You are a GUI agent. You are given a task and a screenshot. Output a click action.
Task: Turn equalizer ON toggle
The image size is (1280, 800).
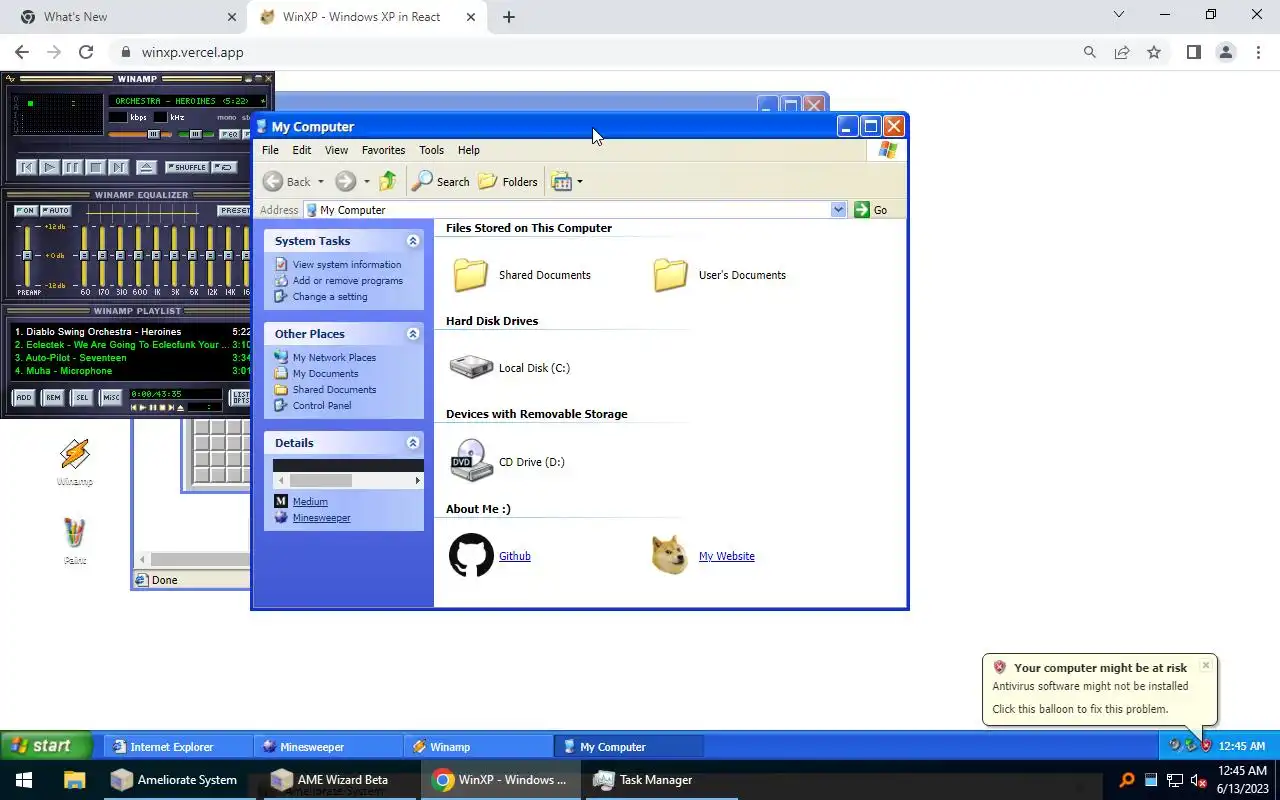[x=26, y=211]
